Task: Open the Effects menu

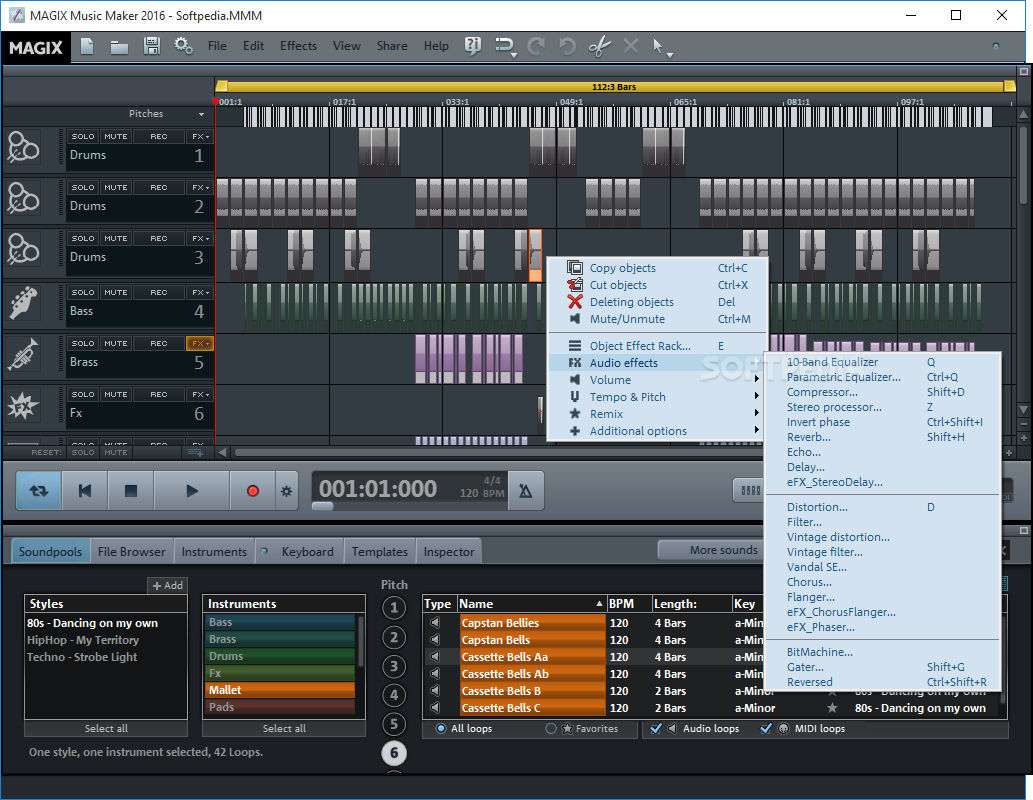Action: 298,46
